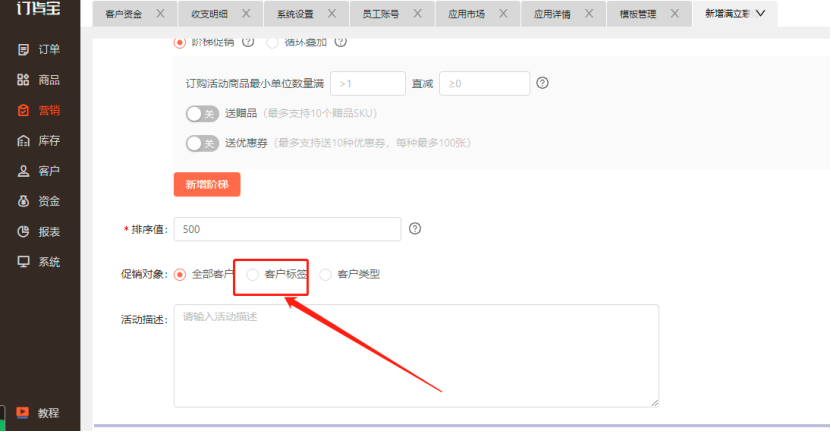Image resolution: width=831 pixels, height=432 pixels.
Task: Close the 应用详情 tab
Action: [589, 13]
